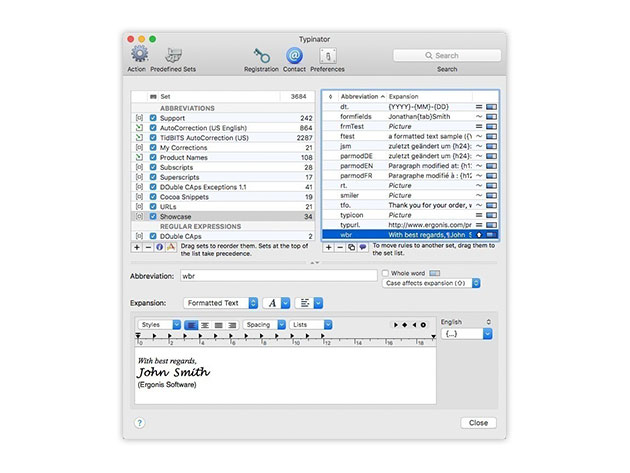This screenshot has width=630, height=473.
Task: Open the Registration keys icon
Action: [x=261, y=55]
